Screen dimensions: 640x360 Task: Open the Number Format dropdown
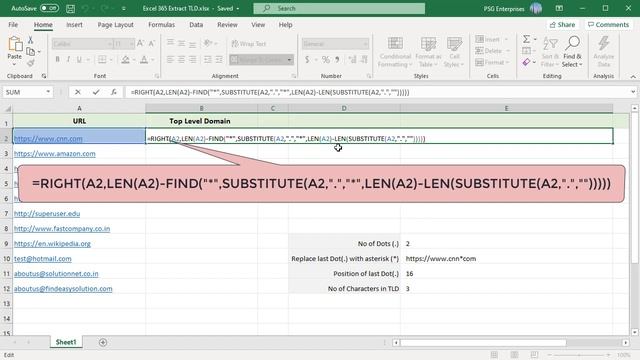[x=365, y=44]
